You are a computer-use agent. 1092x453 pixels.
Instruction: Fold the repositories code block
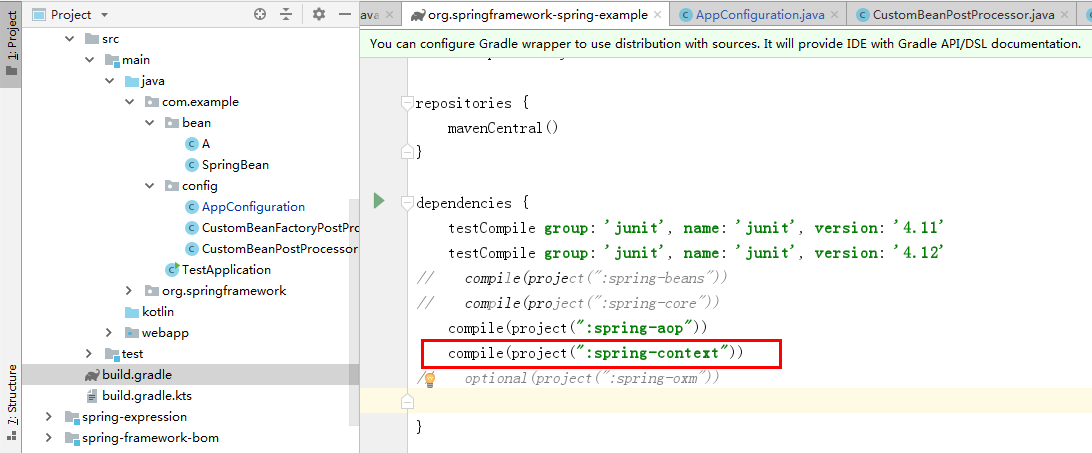tap(407, 104)
